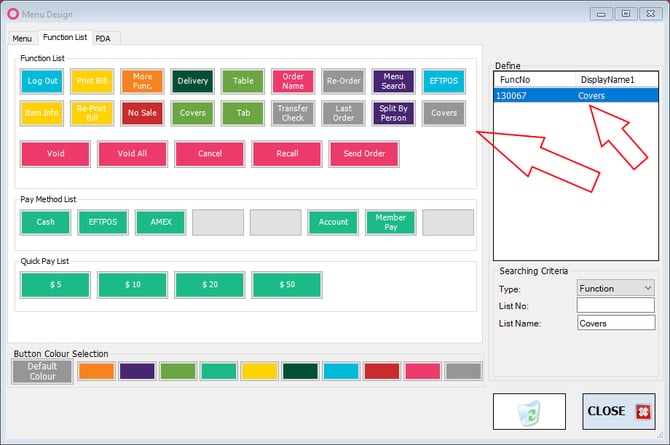This screenshot has height=445, width=670.
Task: Choose the Void All function button
Action: click(x=132, y=153)
